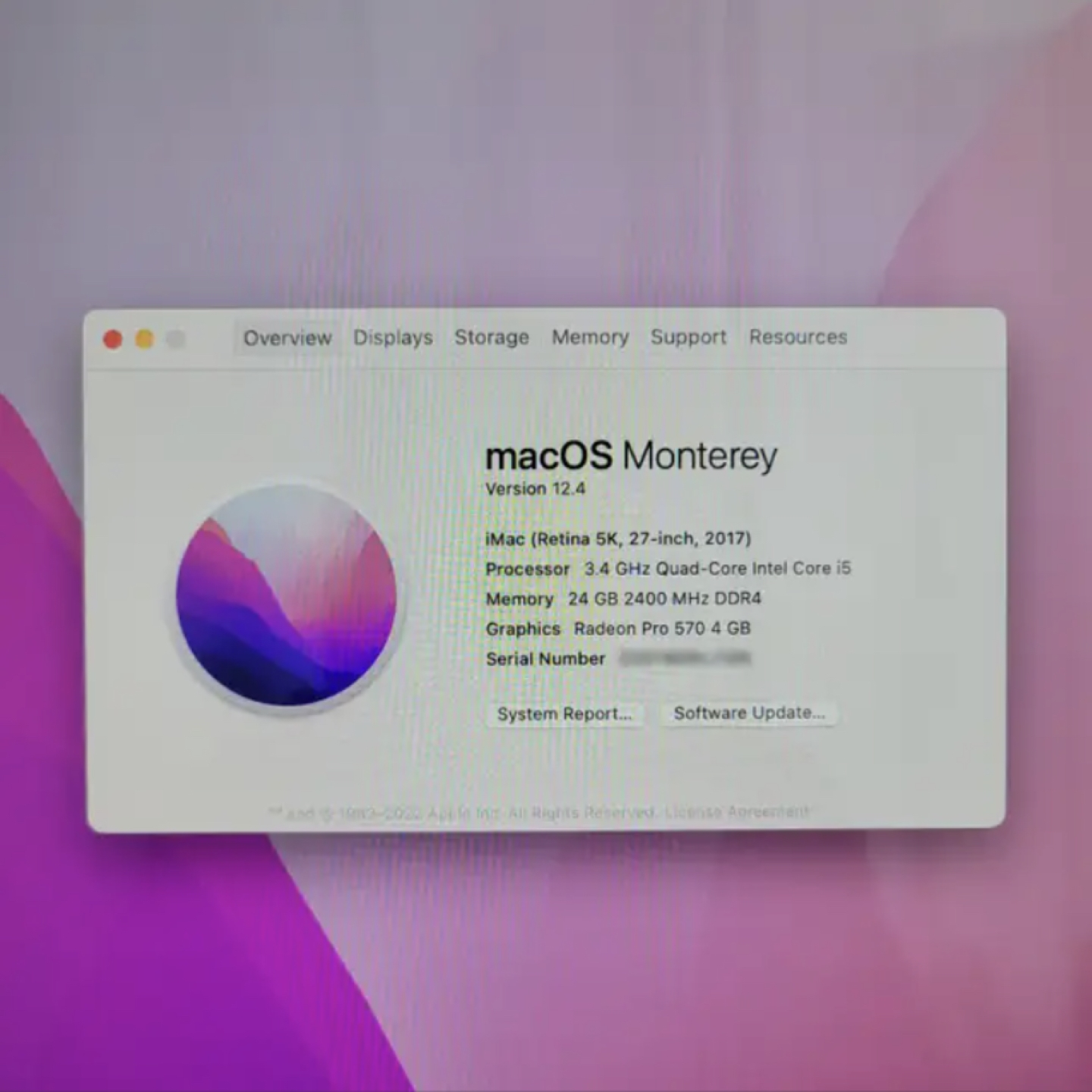This screenshot has height=1092, width=1092.
Task: Click the blurred serial number value
Action: (x=685, y=657)
